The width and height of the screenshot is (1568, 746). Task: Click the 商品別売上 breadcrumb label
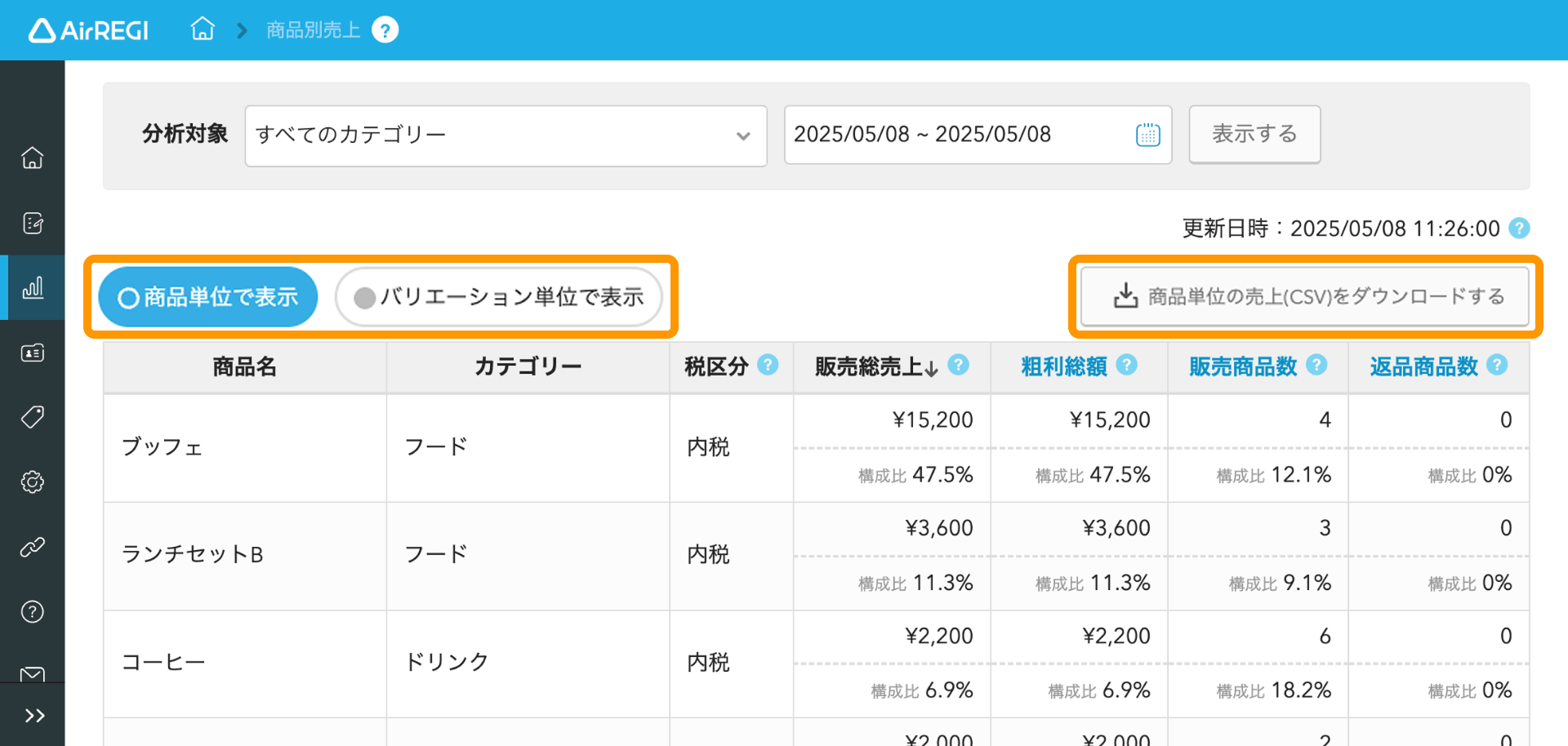(314, 30)
